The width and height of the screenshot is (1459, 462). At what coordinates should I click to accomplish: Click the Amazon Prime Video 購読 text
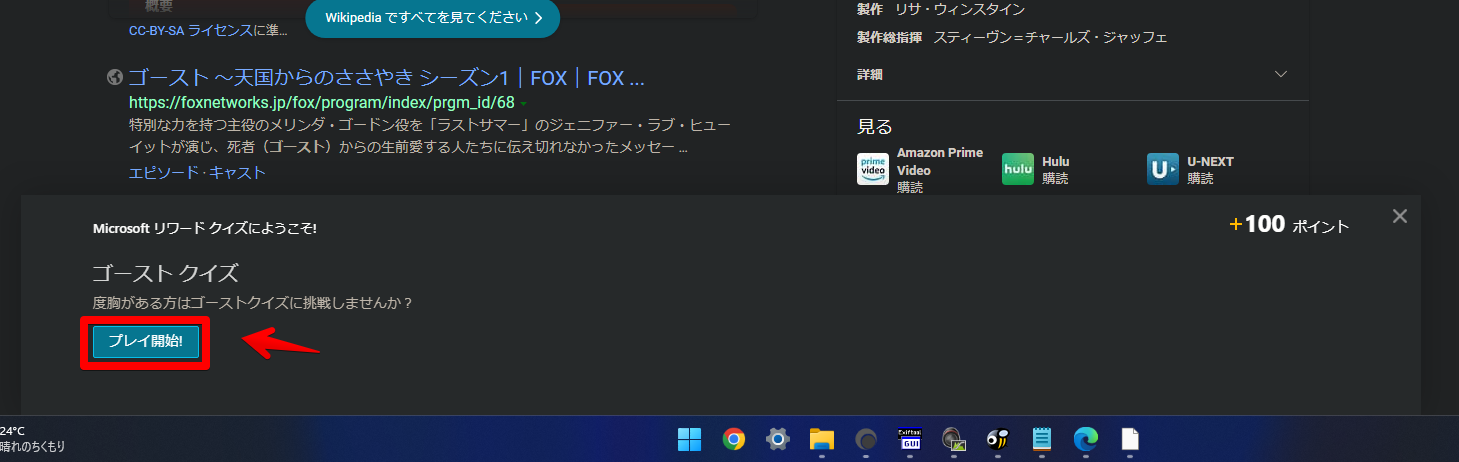pyautogui.click(x=910, y=187)
